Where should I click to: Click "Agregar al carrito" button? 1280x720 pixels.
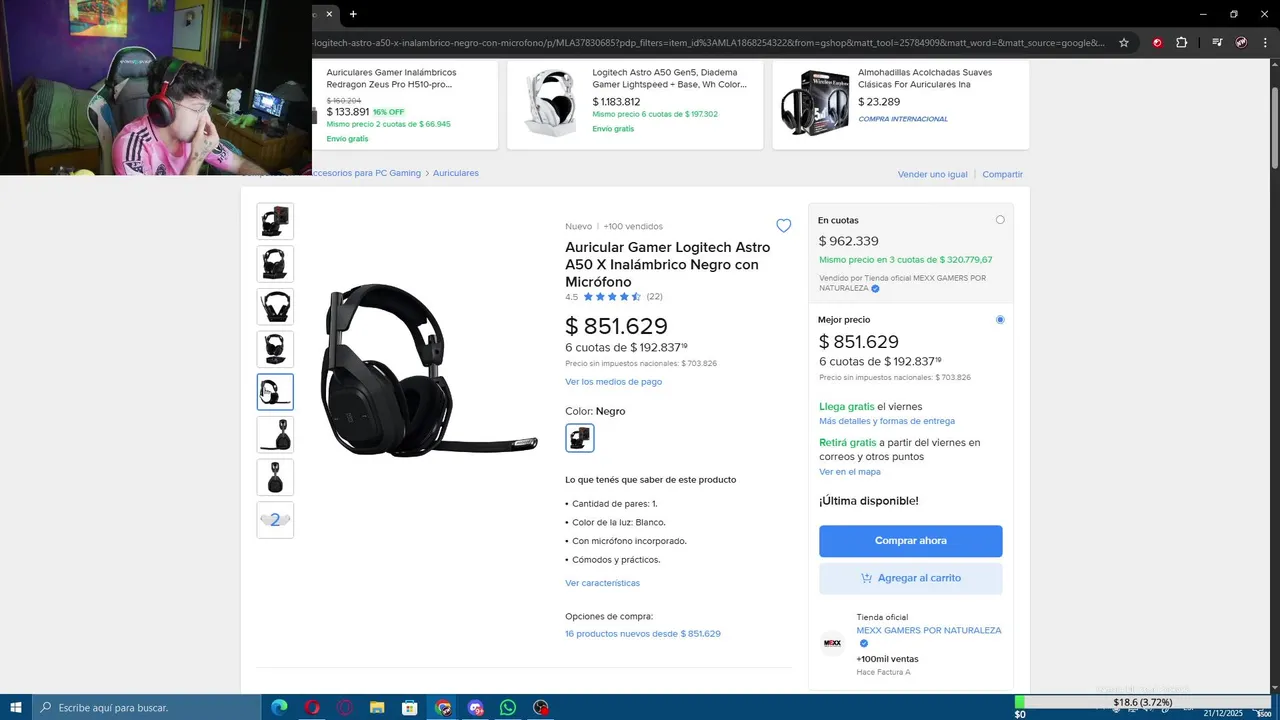(910, 578)
